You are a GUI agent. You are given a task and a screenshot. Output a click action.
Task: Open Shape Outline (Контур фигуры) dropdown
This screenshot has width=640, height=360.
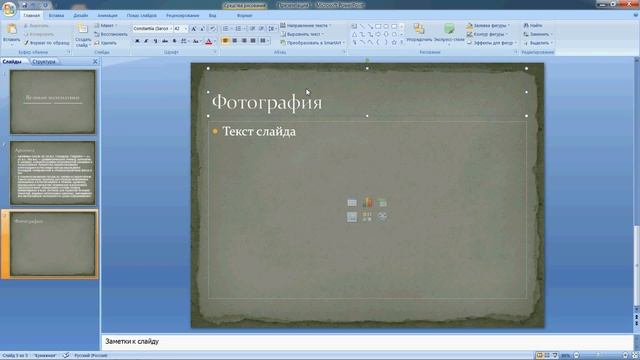487,34
